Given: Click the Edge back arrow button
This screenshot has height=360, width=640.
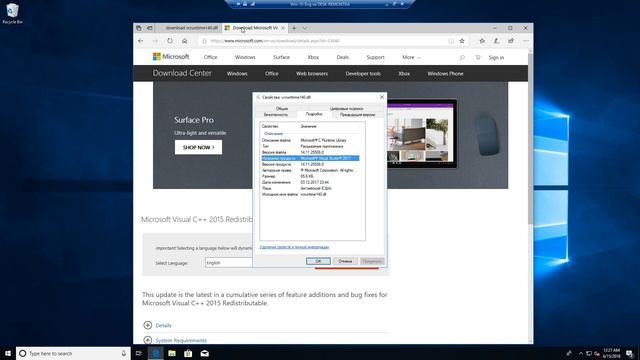Looking at the screenshot, I should click(140, 41).
